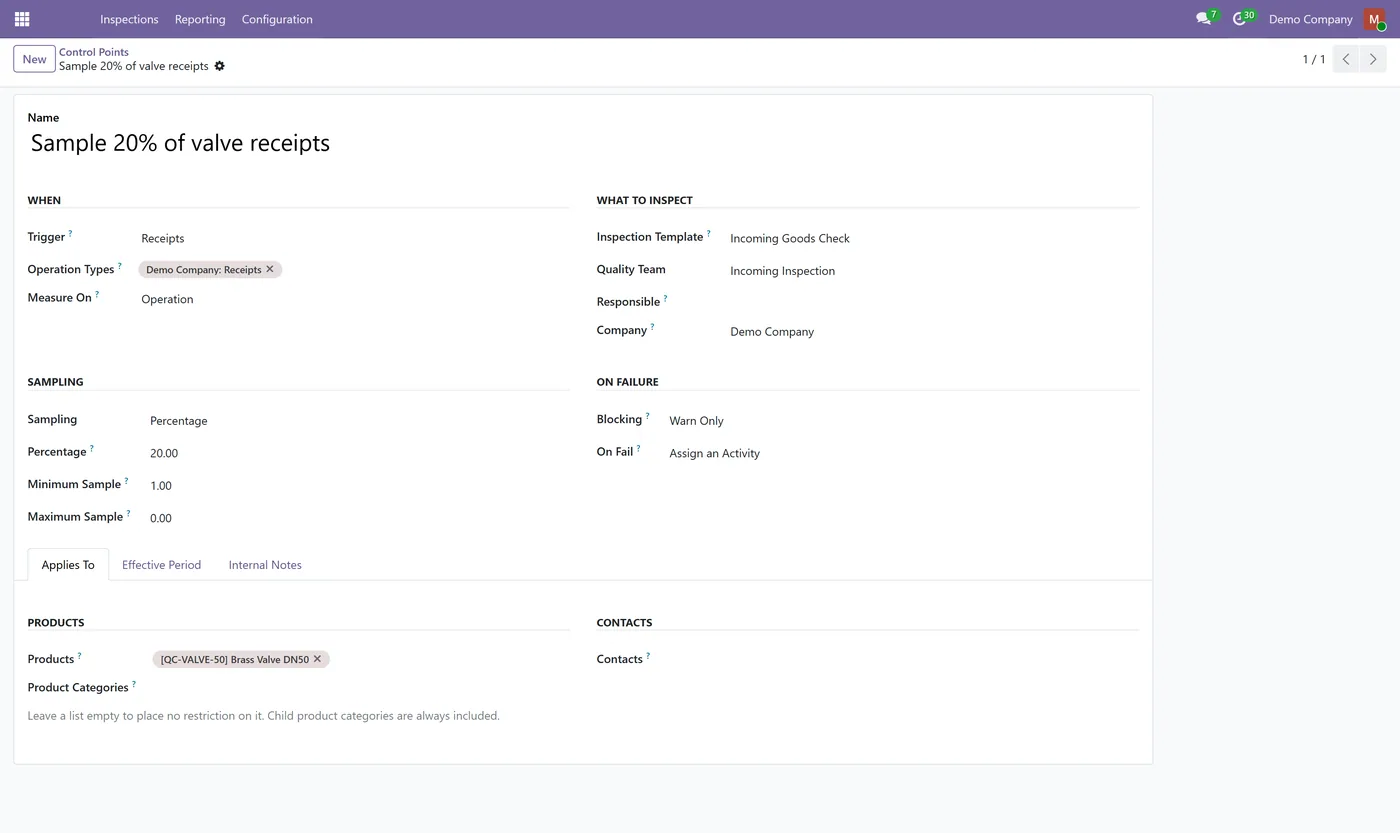Click the user avatar in top bar
The height and width of the screenshot is (833, 1400).
click(x=1374, y=19)
